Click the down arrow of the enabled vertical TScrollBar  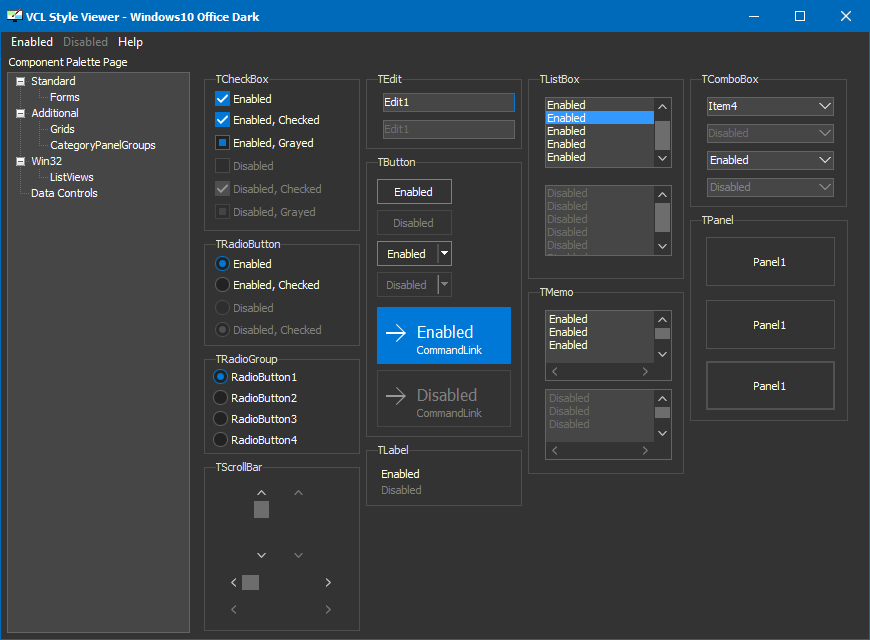[x=261, y=555]
